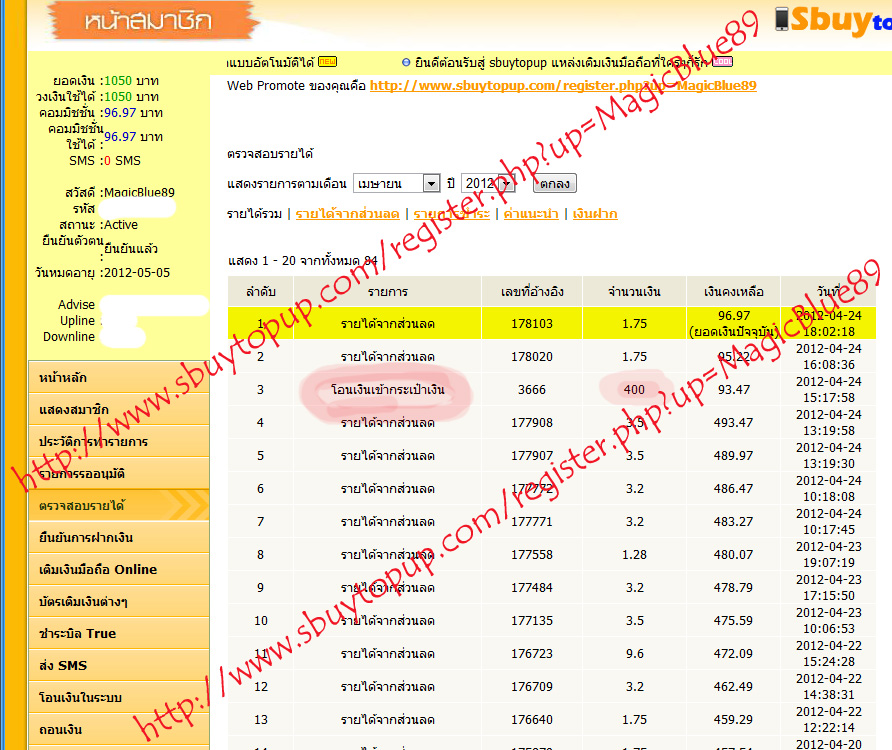Open ส่ง SMS menu item
Image resolution: width=892 pixels, height=750 pixels.
click(x=119, y=665)
